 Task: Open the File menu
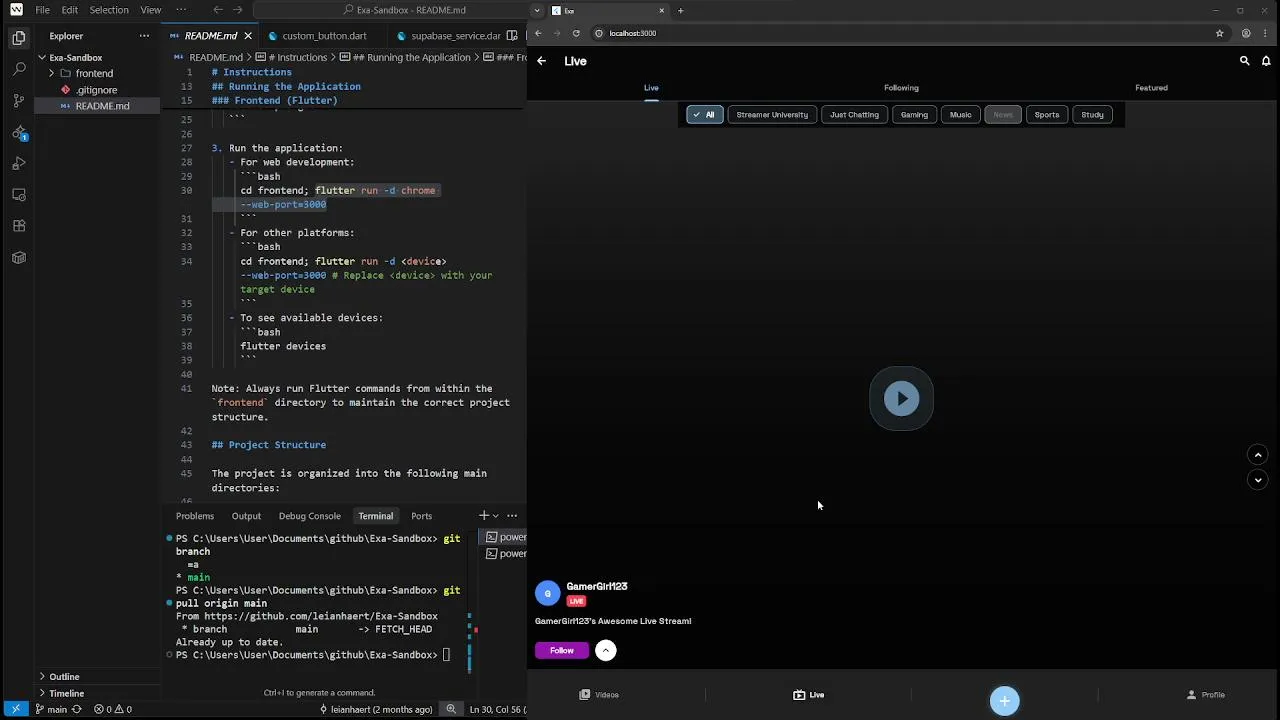tap(43, 10)
